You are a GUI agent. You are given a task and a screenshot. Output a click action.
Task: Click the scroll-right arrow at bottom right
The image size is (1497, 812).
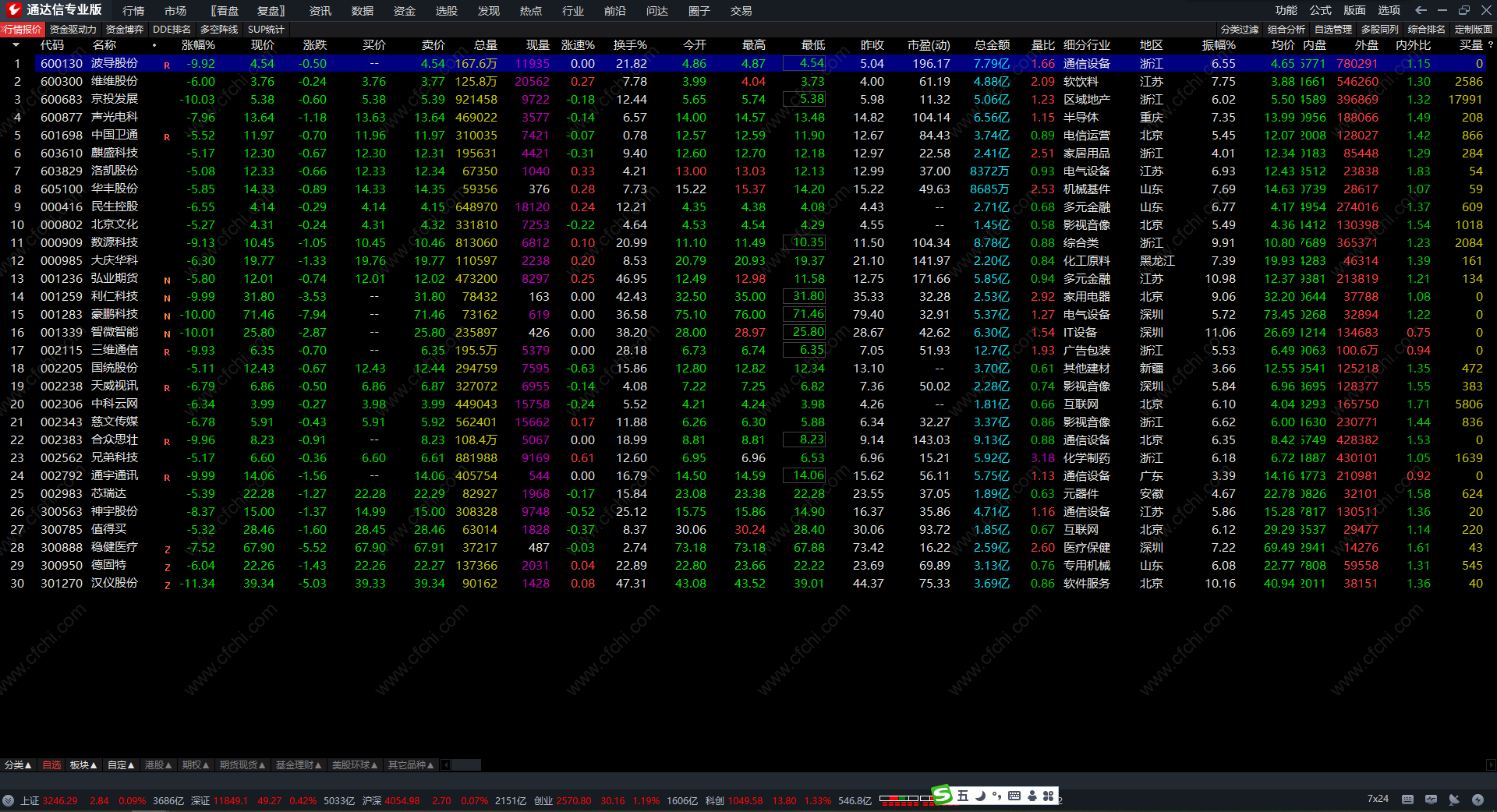1491,765
